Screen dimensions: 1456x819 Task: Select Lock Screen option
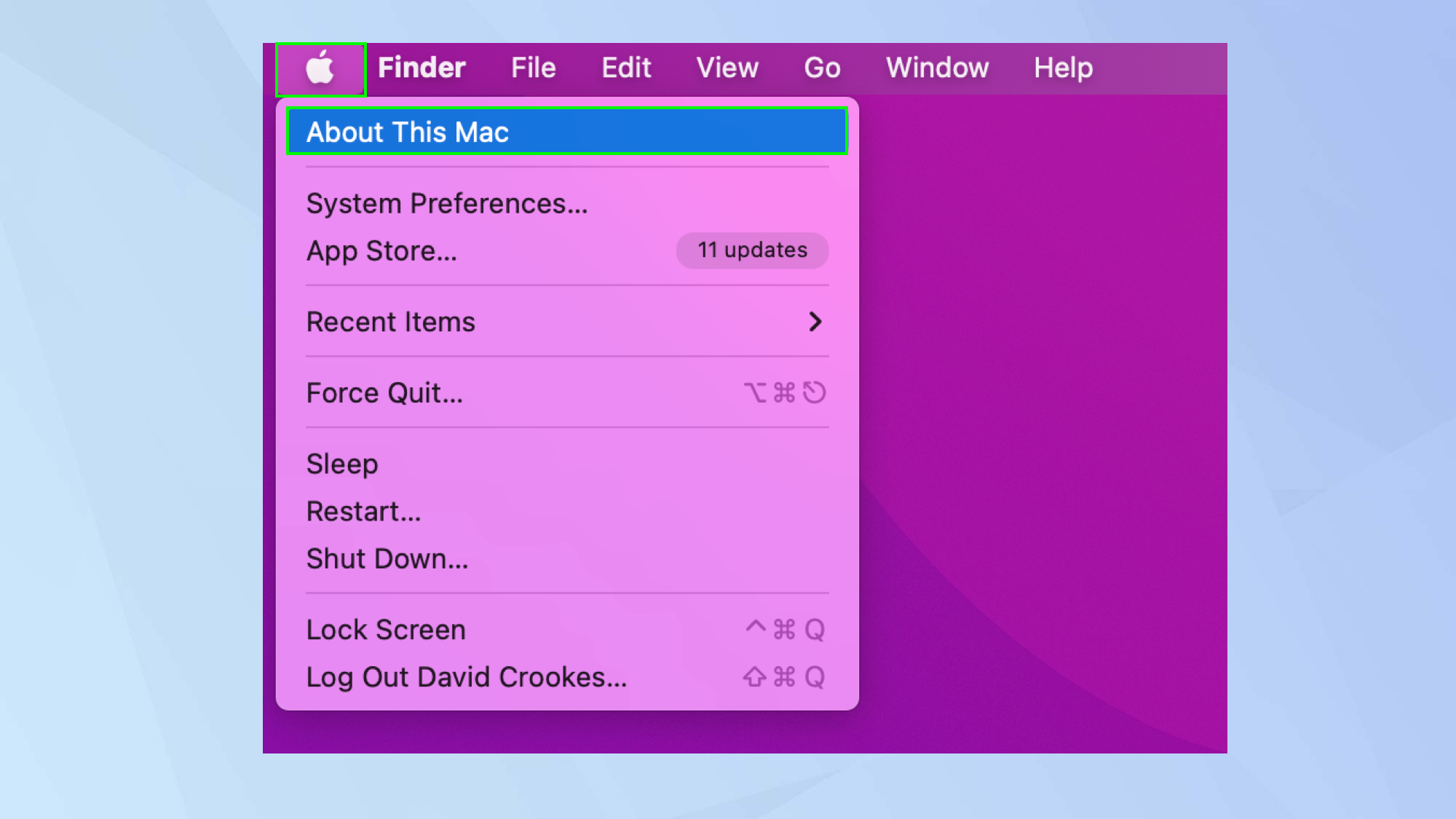click(386, 629)
